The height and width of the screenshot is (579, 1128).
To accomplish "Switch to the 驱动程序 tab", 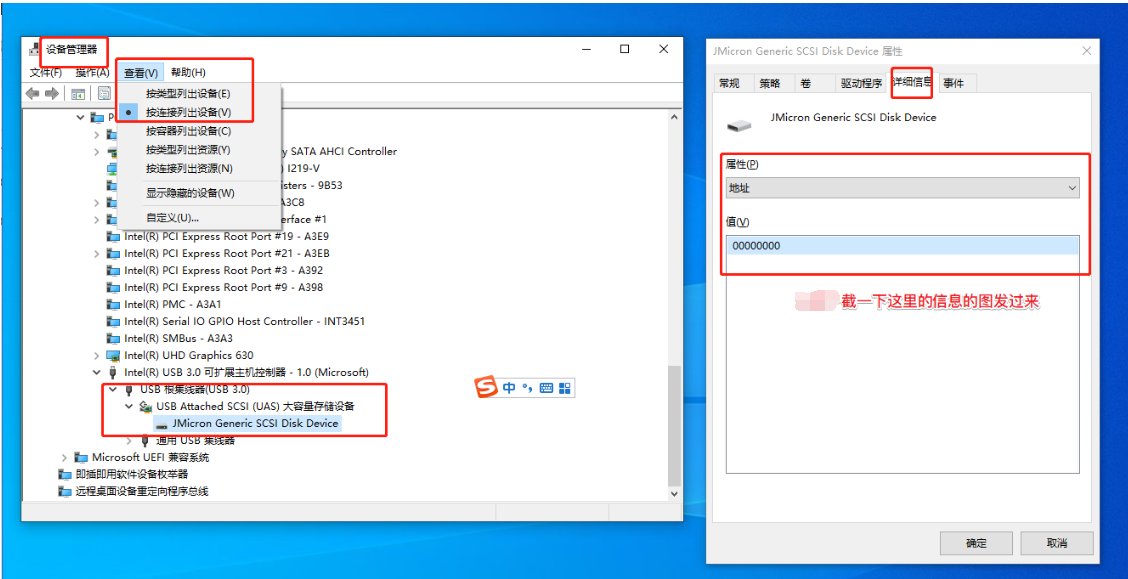I will [x=860, y=83].
